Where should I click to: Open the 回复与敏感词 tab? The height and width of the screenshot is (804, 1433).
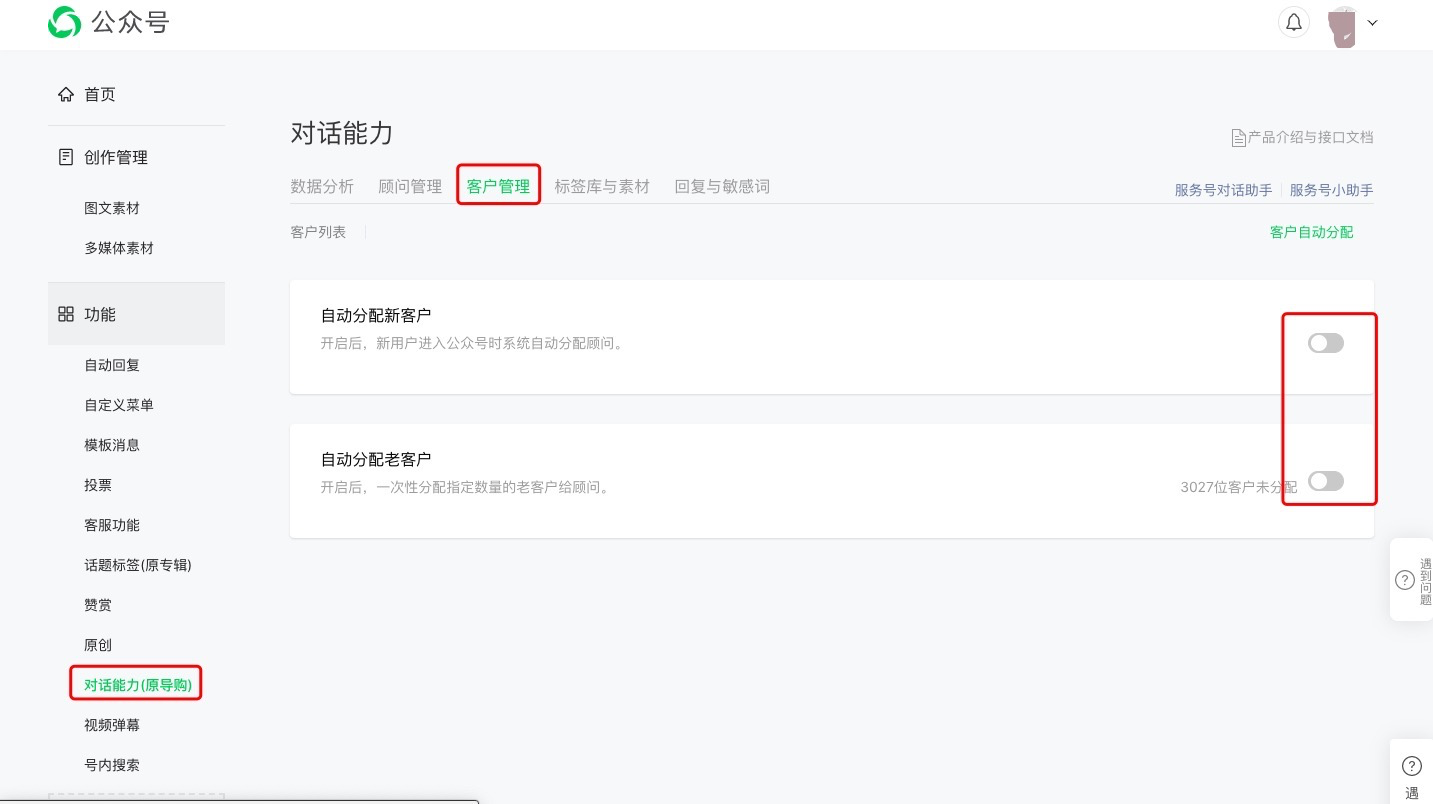tap(721, 186)
